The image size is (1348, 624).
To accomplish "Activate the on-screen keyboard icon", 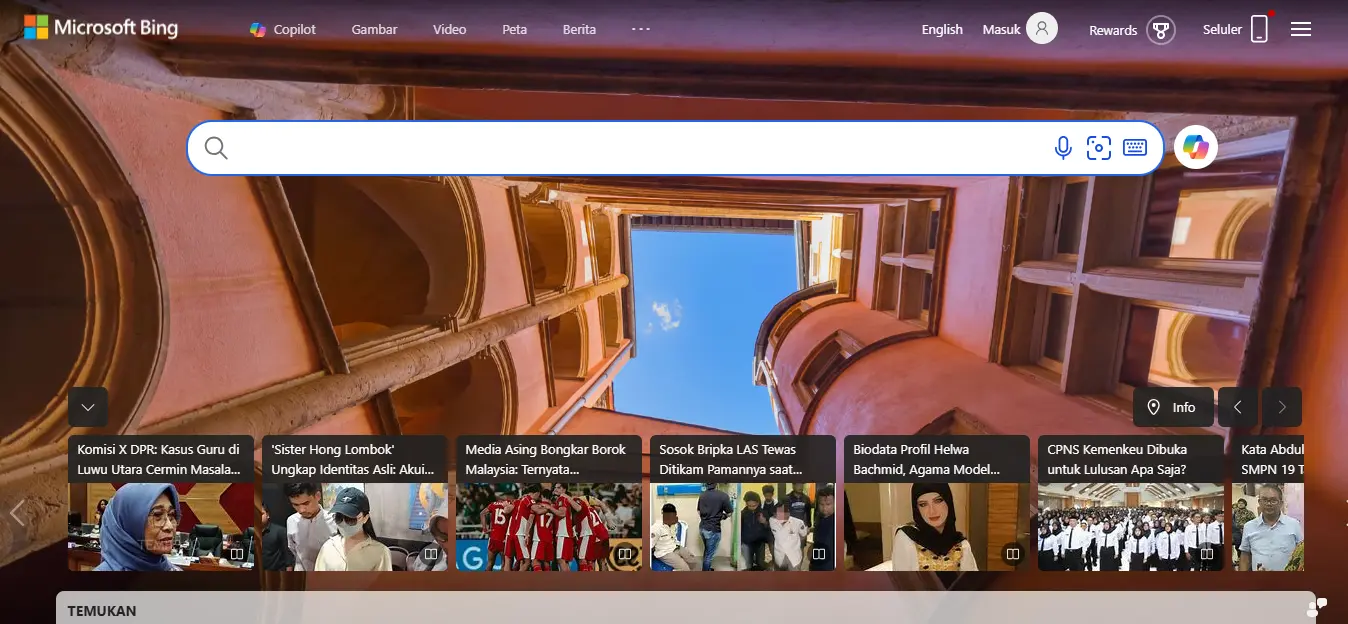I will click(x=1135, y=147).
